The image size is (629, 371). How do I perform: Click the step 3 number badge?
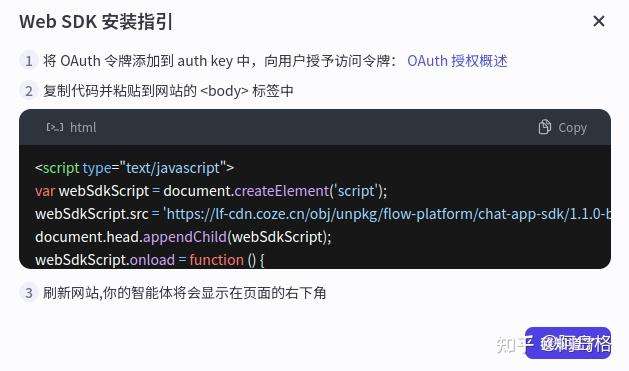(x=28, y=293)
